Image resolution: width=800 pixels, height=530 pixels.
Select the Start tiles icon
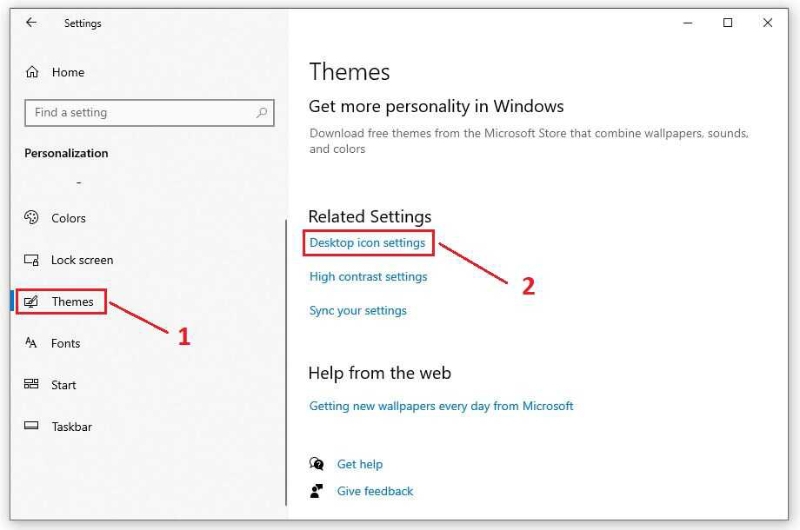click(31, 384)
